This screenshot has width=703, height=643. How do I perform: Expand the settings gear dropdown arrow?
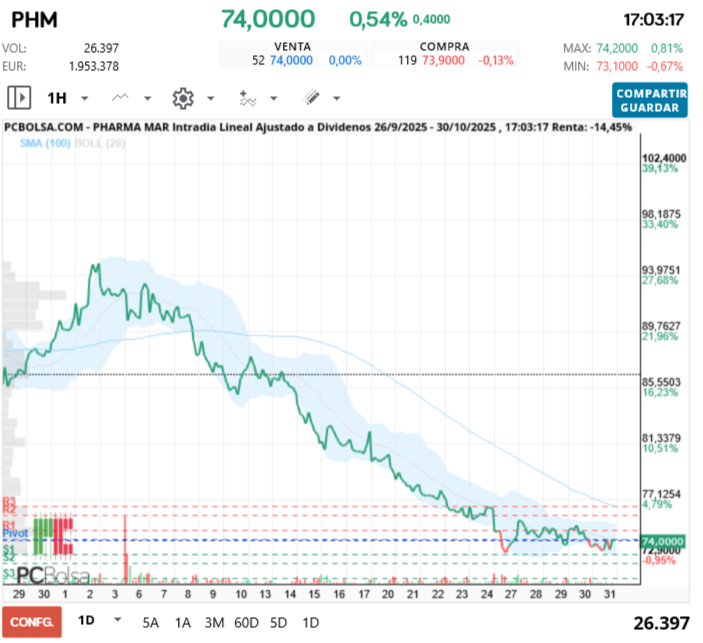211,99
